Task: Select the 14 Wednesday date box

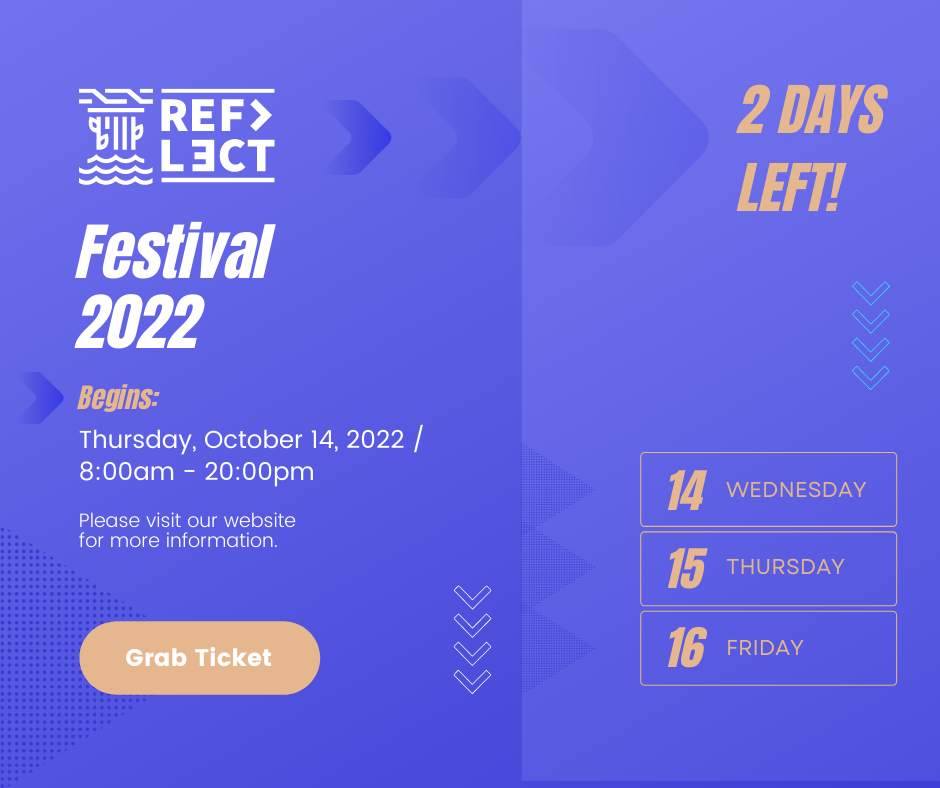Action: 769,489
